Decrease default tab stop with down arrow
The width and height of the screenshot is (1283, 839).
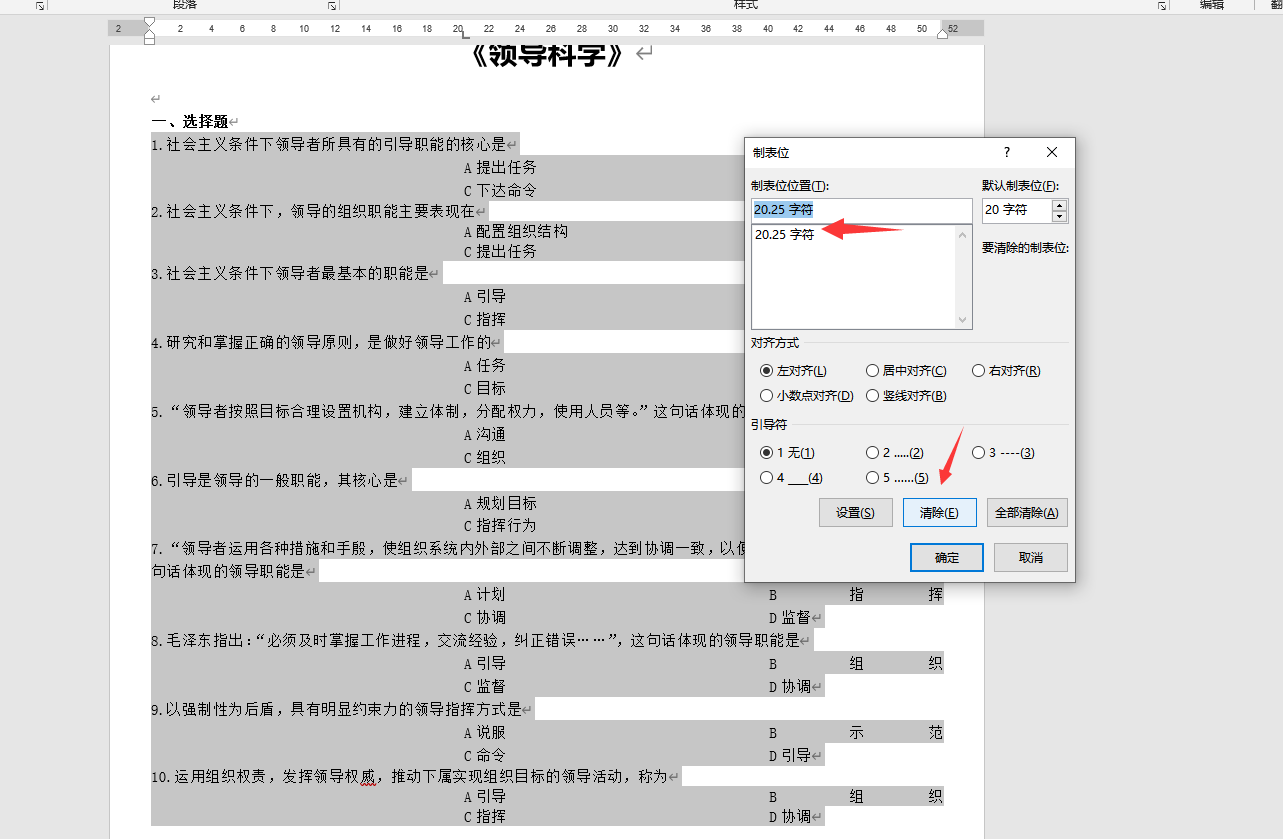tap(1060, 216)
